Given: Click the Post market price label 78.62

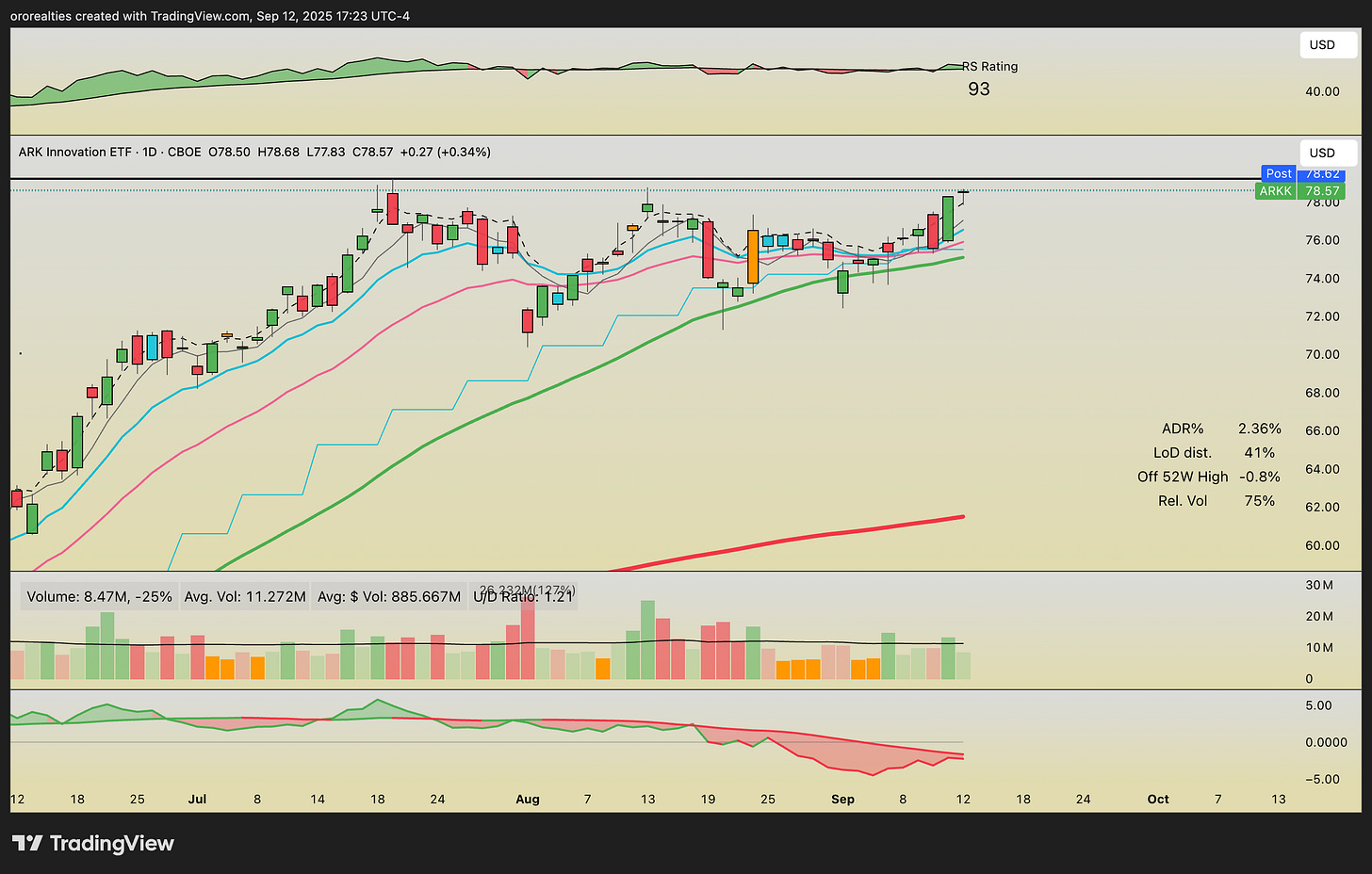Looking at the screenshot, I should click(1302, 173).
